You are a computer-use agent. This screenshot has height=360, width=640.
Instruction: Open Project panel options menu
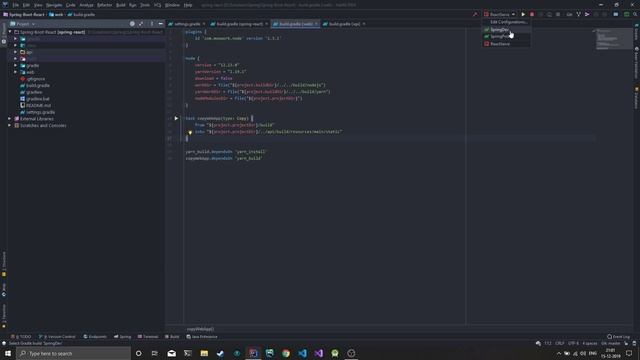point(151,24)
